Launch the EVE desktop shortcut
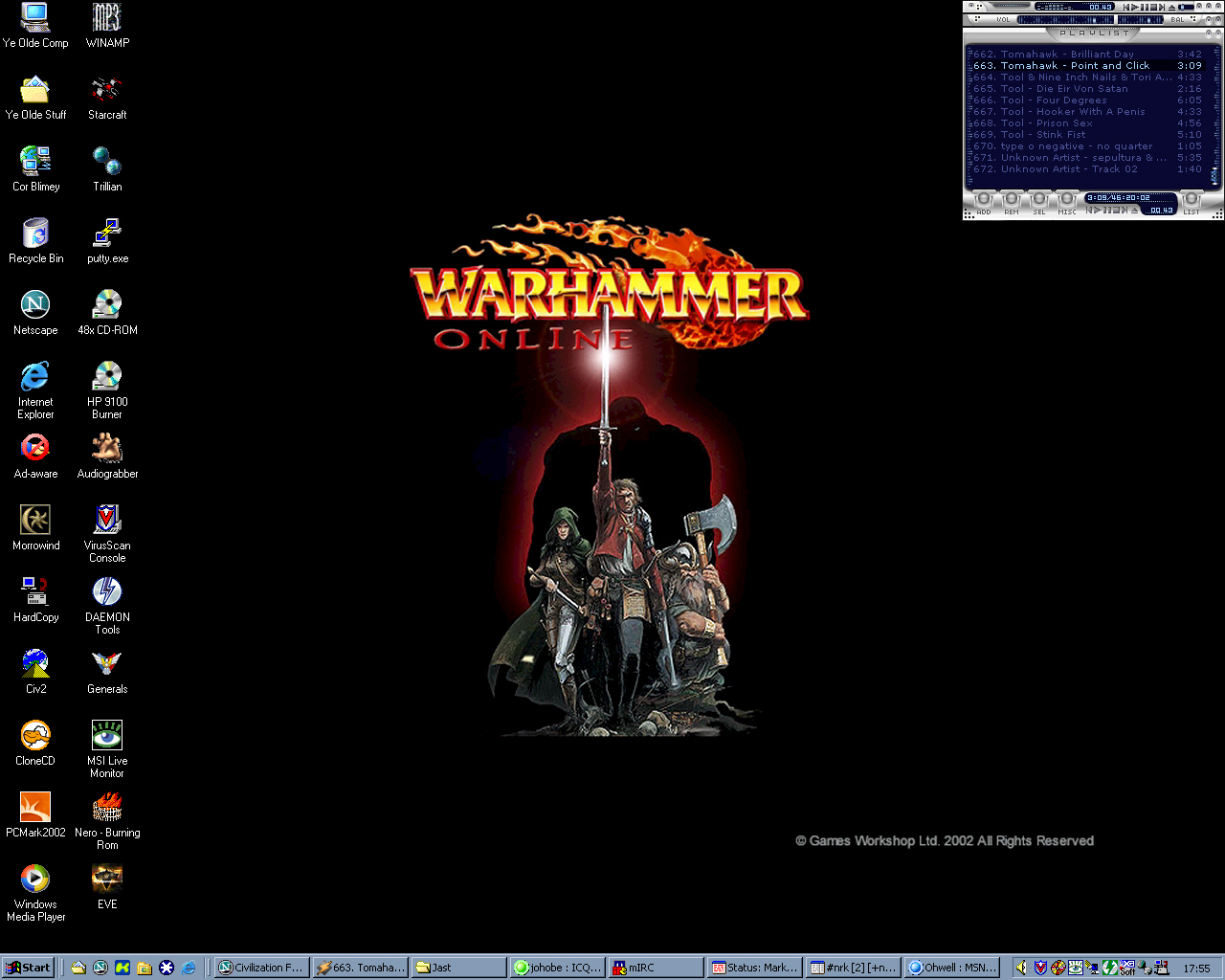Screen dimensions: 1225x980 coord(107,887)
